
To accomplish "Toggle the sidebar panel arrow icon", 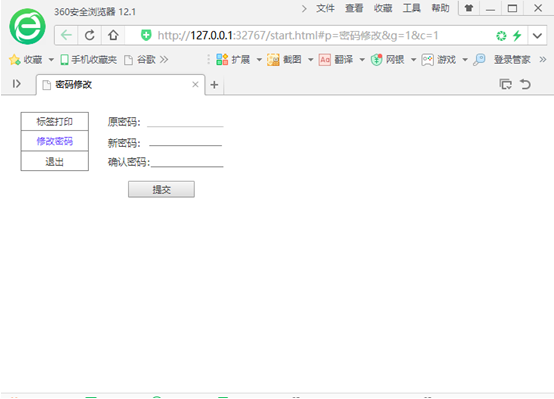I will pyautogui.click(x=17, y=84).
